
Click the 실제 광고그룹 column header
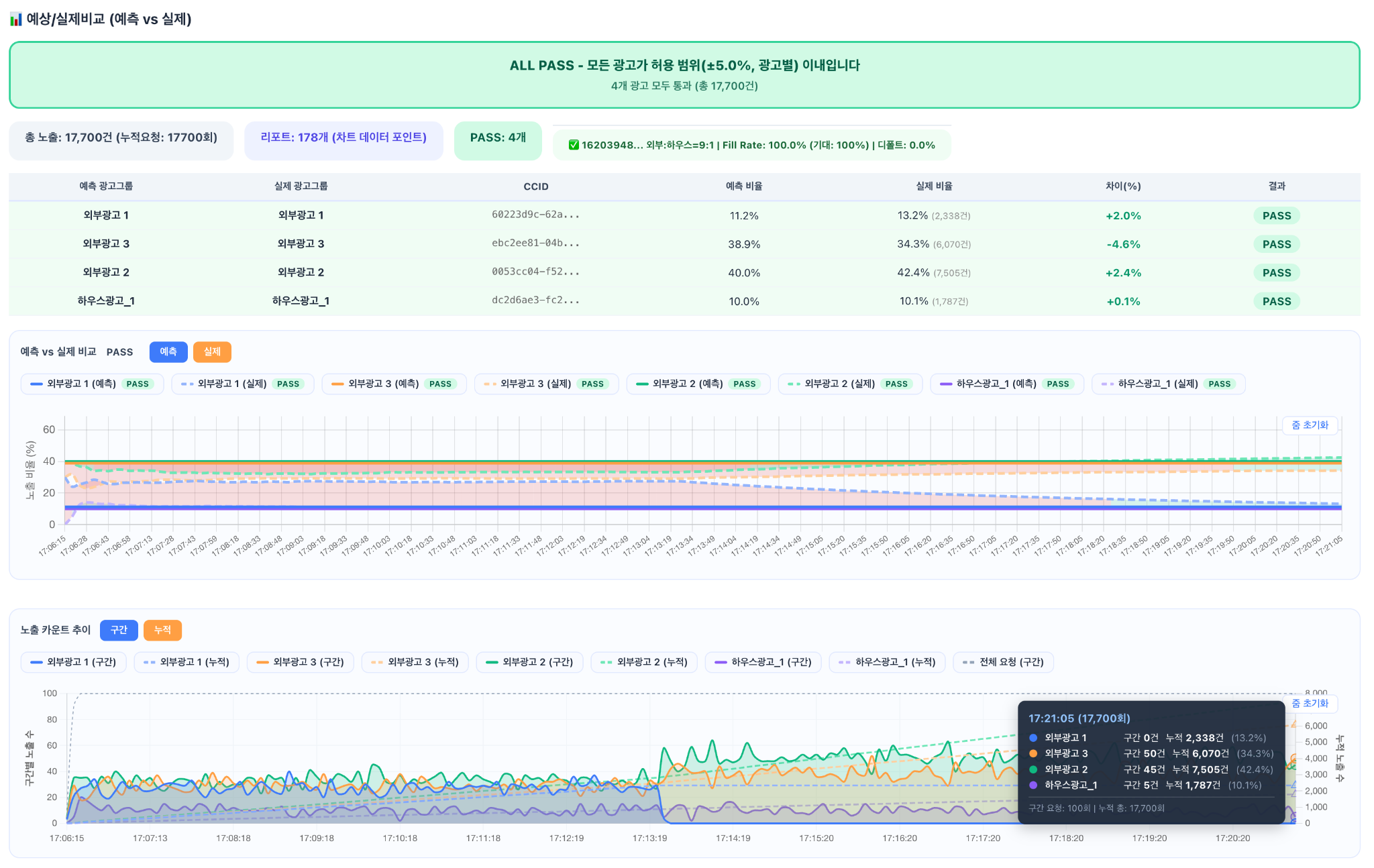coord(301,186)
